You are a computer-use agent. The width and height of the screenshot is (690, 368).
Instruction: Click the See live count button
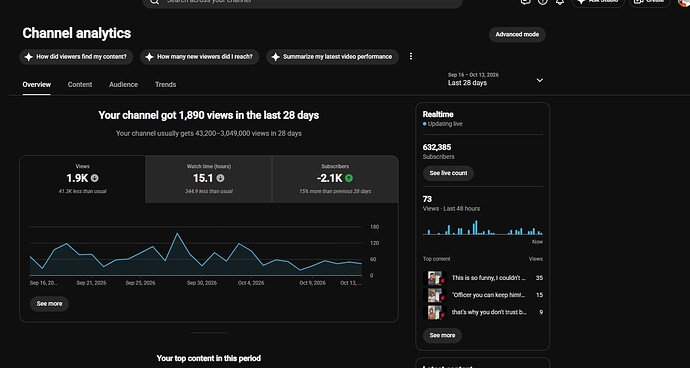coord(448,173)
